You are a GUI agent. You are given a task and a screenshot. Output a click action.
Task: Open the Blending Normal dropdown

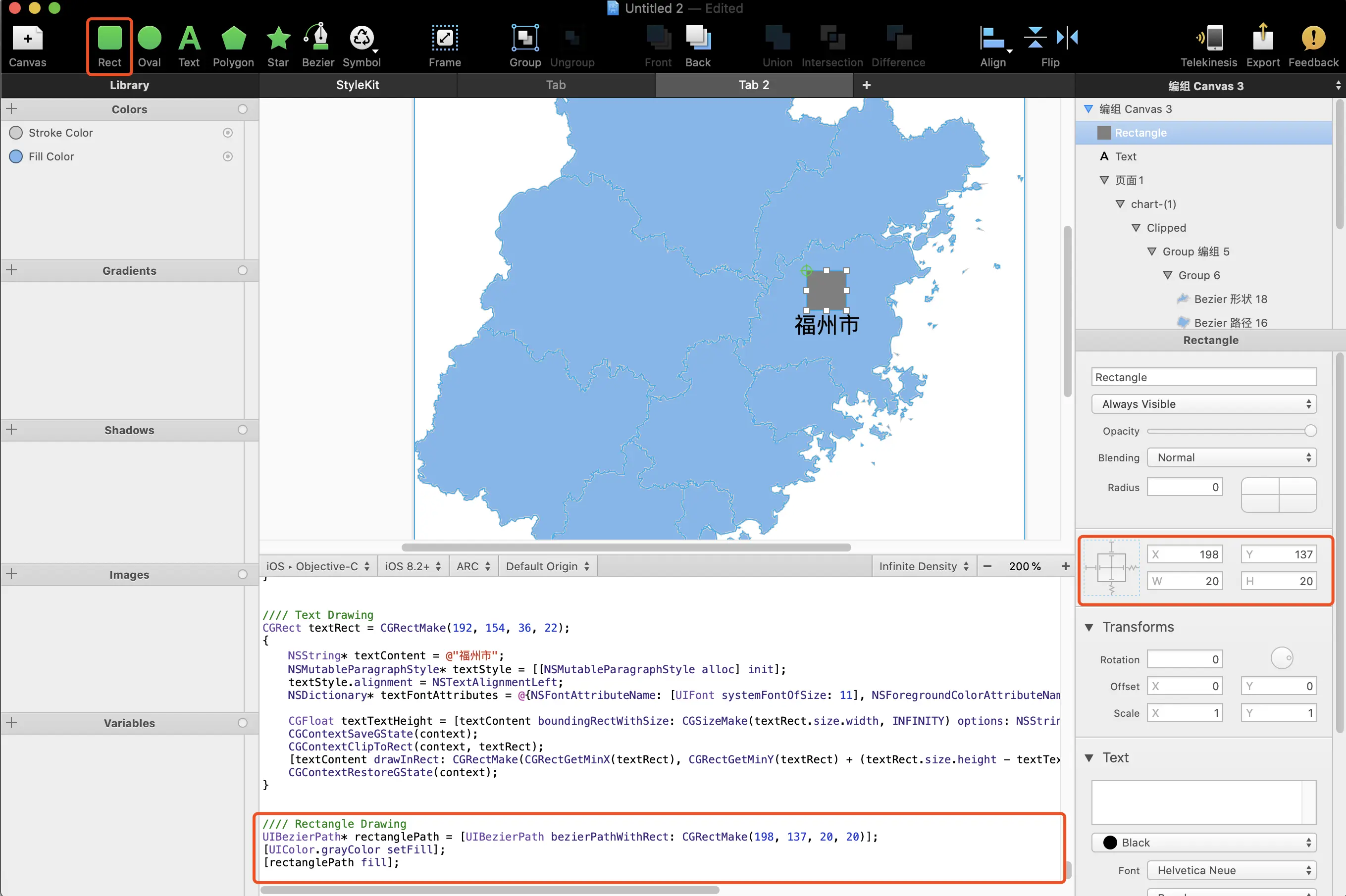[x=1232, y=458]
